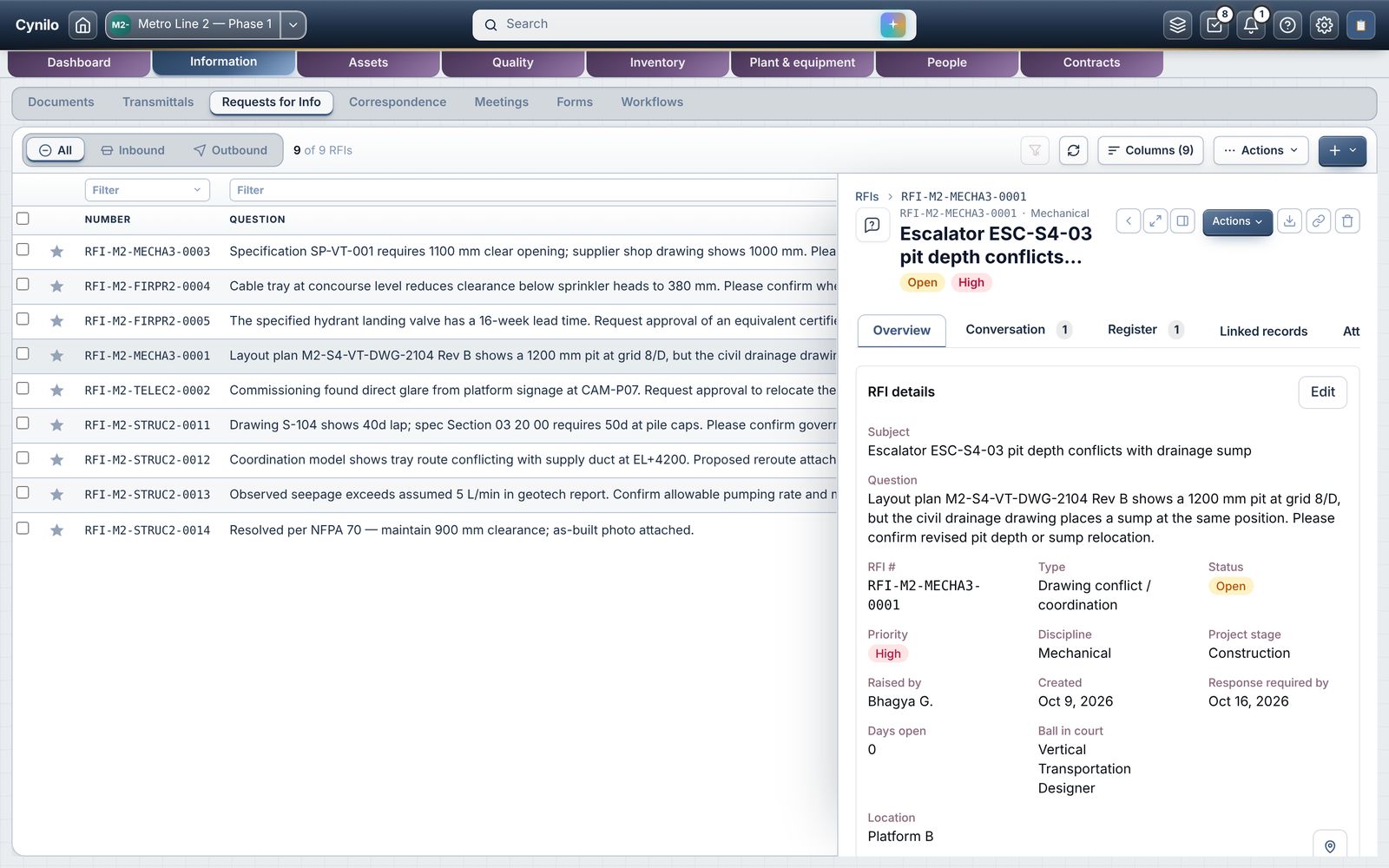Screen dimensions: 1389x868
Task: Filter list to Outbound RFIs
Action: click(230, 150)
